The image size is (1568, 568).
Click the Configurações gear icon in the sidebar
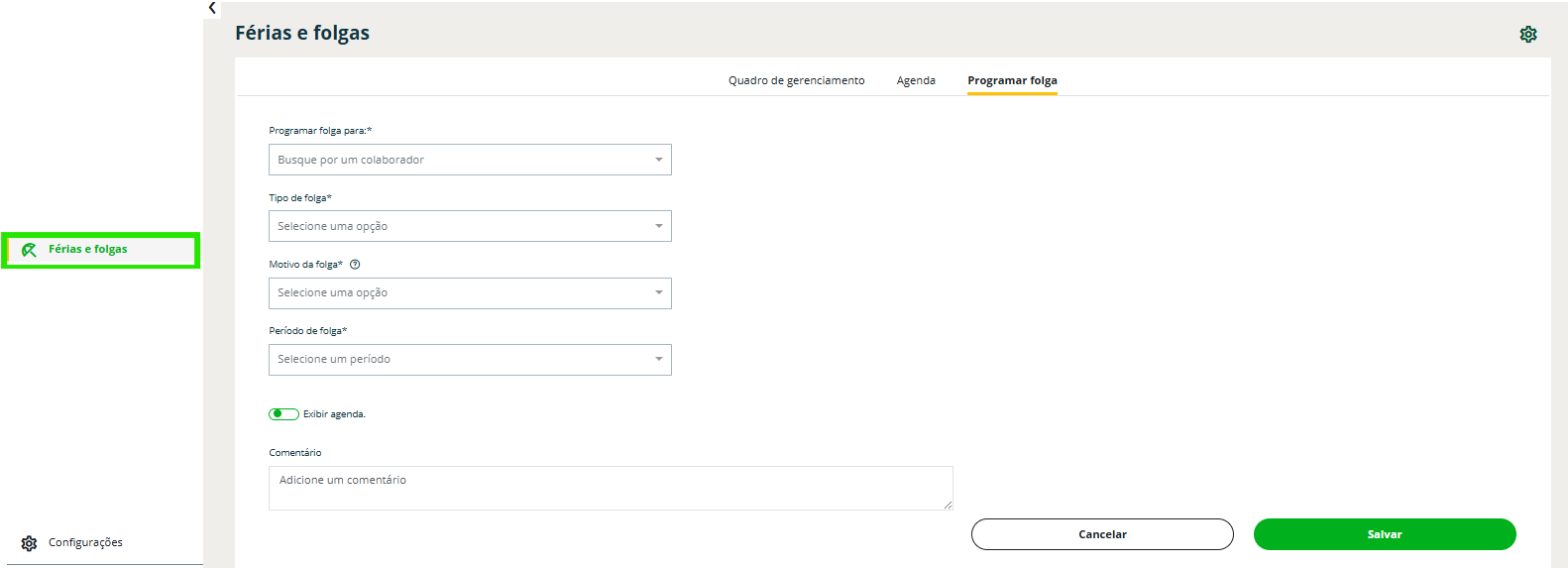pyautogui.click(x=29, y=543)
